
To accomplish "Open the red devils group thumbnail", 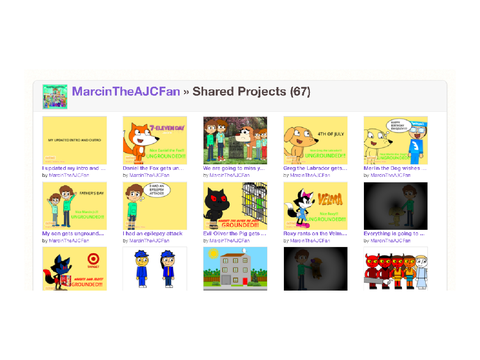I will click(396, 269).
